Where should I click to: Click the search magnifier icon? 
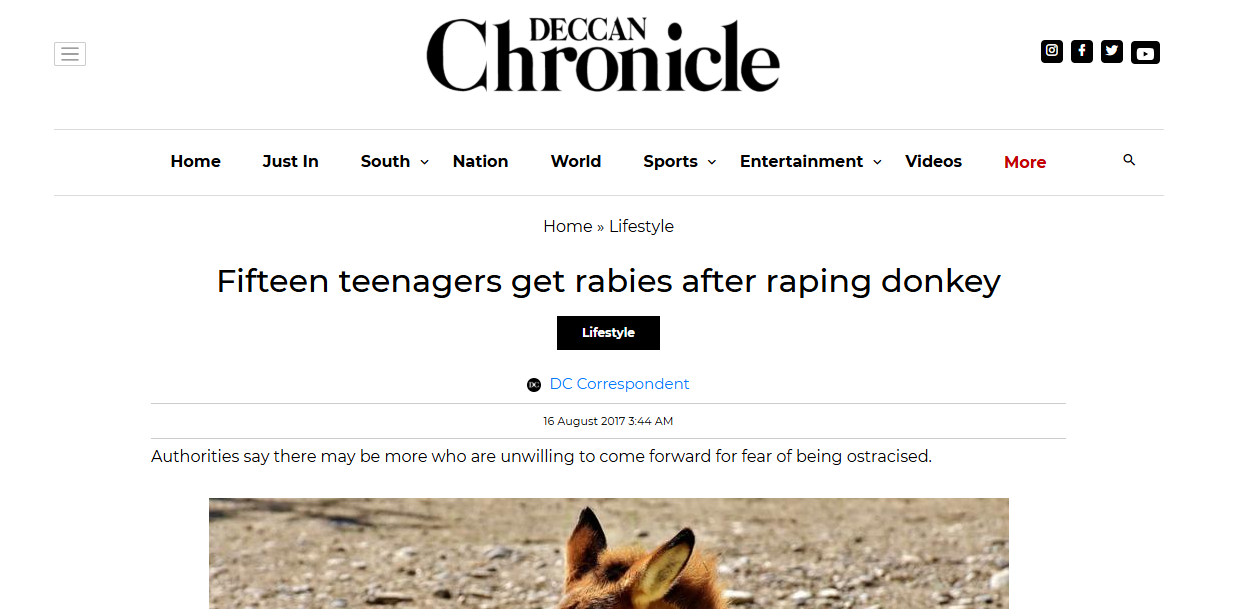point(1129,160)
